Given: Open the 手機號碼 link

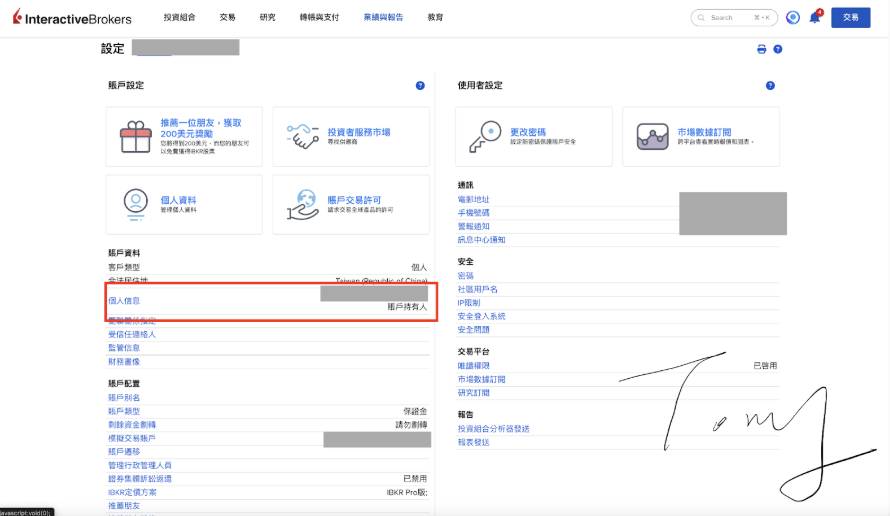Looking at the screenshot, I should 473,213.
